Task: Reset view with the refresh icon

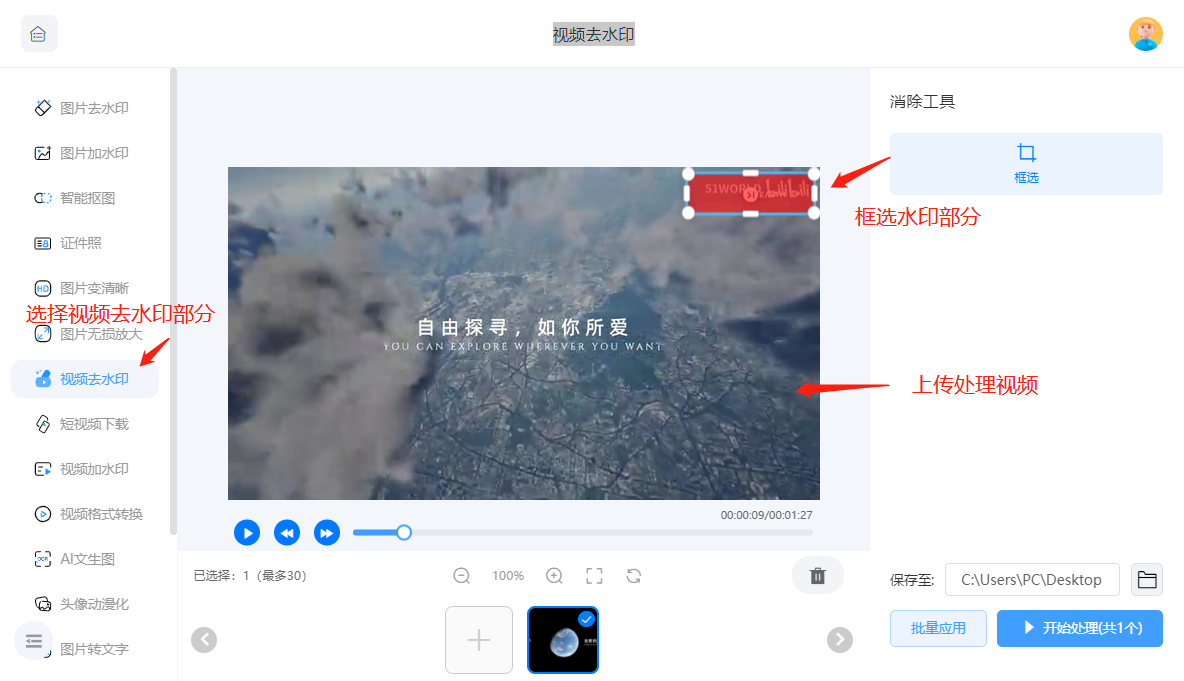Action: coord(634,576)
